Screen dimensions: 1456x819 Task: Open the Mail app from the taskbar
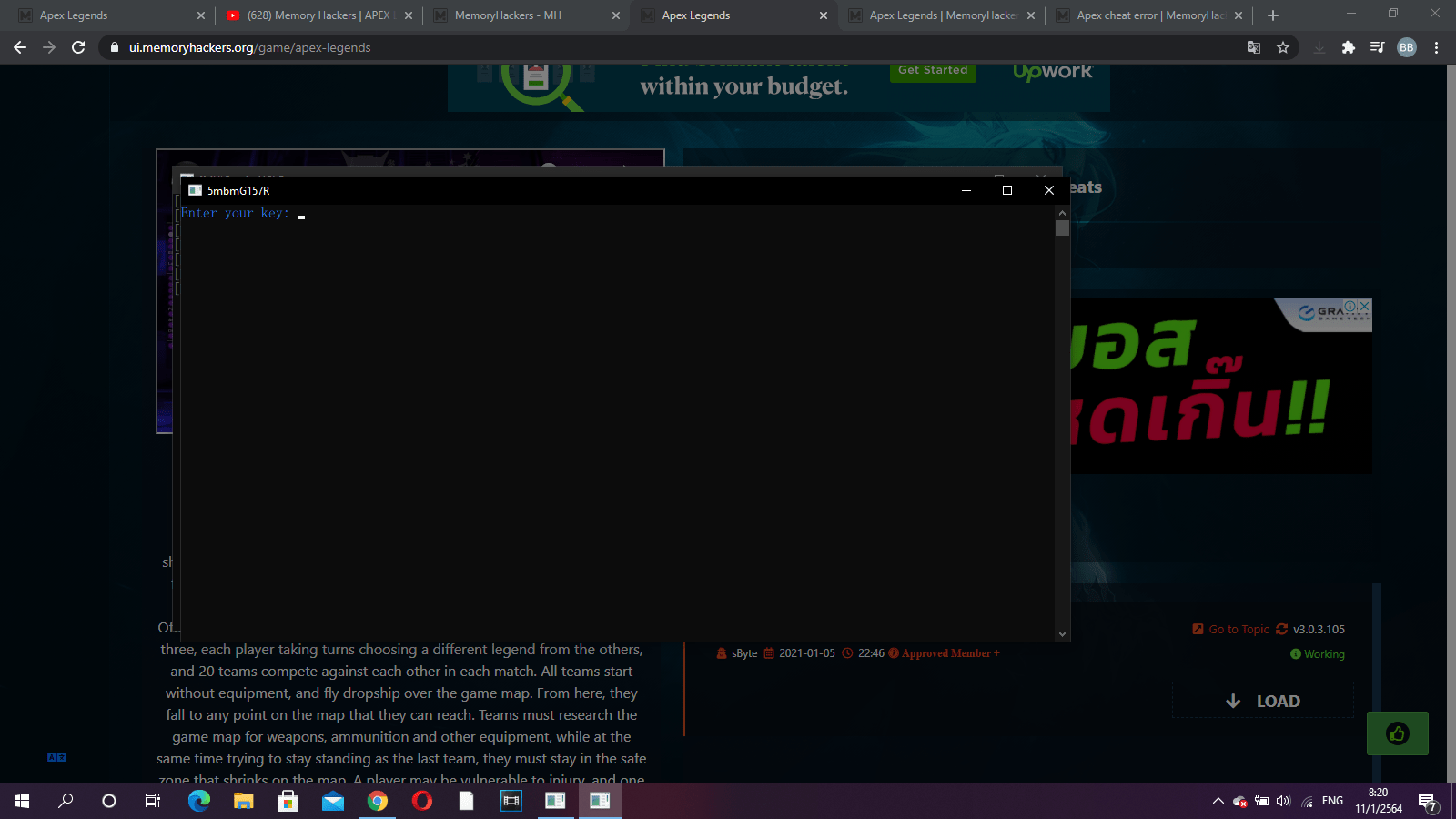point(332,801)
